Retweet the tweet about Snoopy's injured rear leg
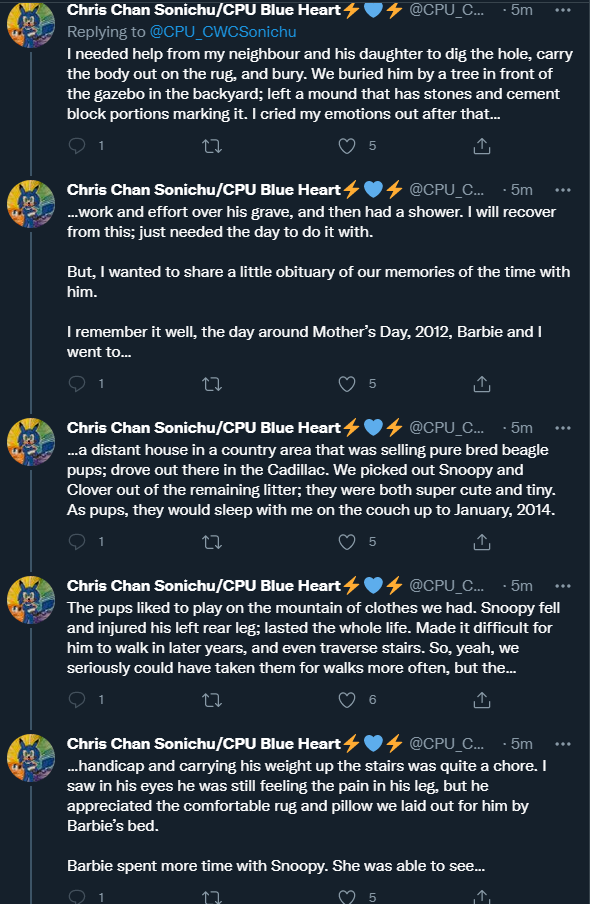Screen dimensions: 590x904 [x=212, y=700]
